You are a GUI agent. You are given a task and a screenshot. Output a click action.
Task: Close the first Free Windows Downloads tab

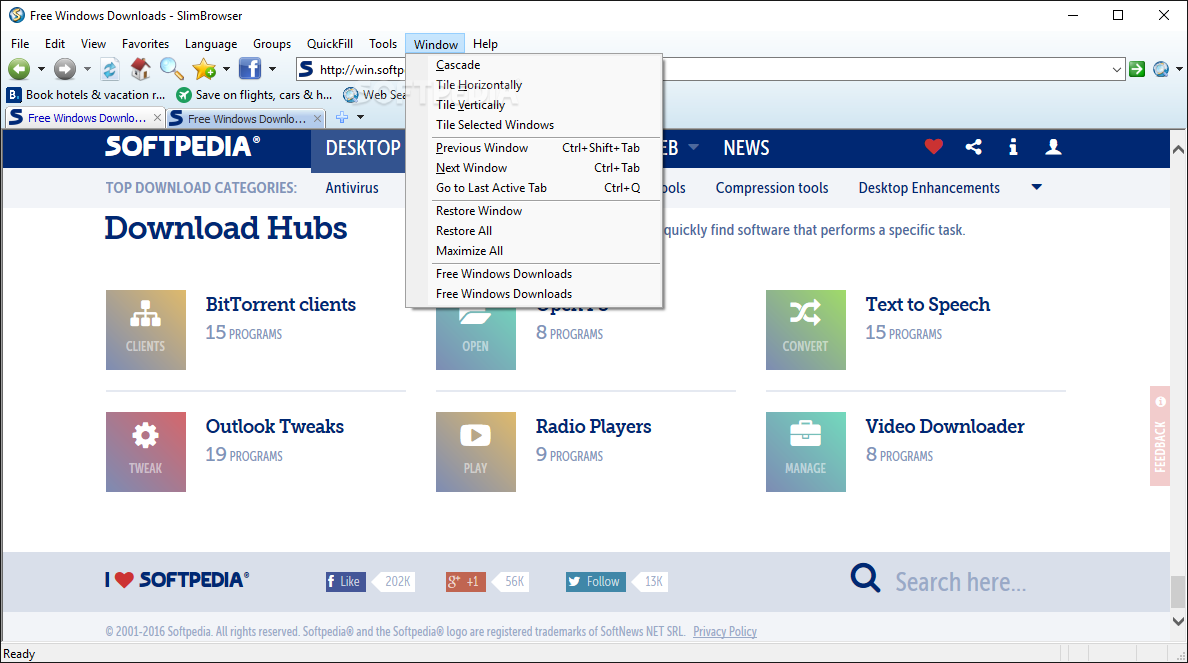[158, 117]
